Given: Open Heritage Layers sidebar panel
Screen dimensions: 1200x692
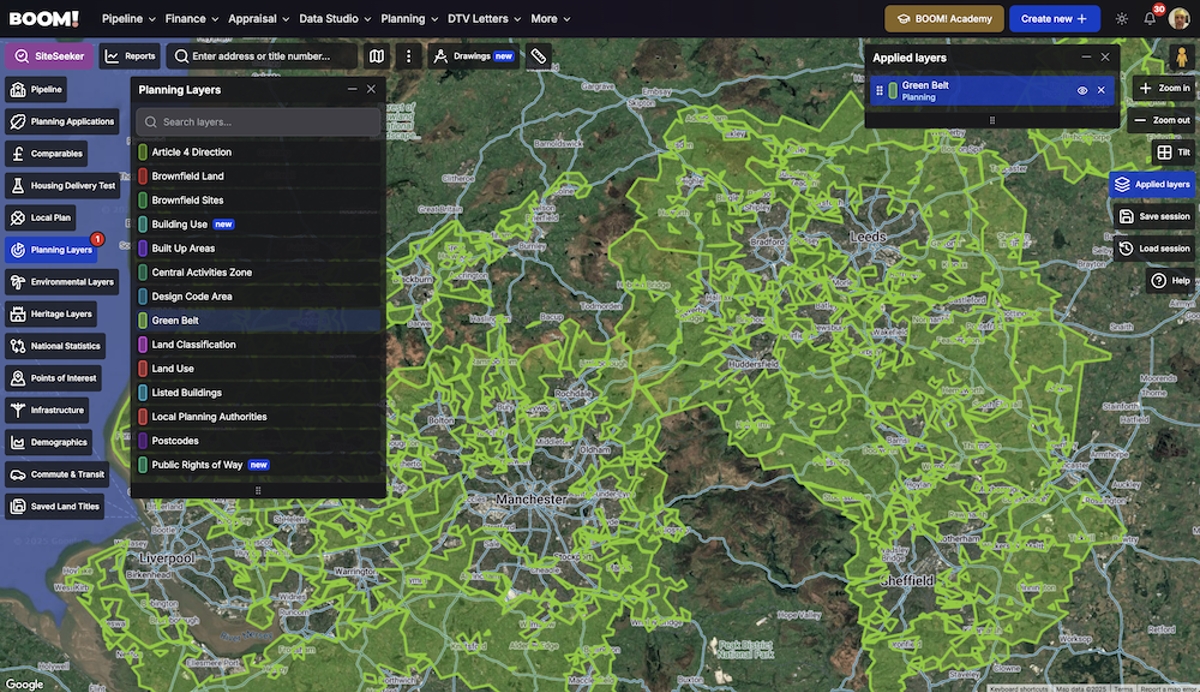Looking at the screenshot, I should point(51,313).
